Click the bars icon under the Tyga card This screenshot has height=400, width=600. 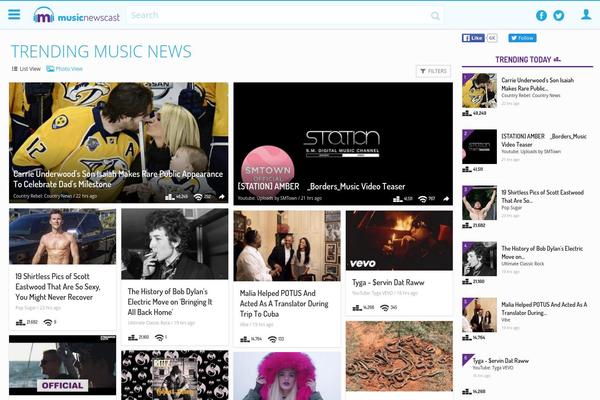(x=357, y=308)
